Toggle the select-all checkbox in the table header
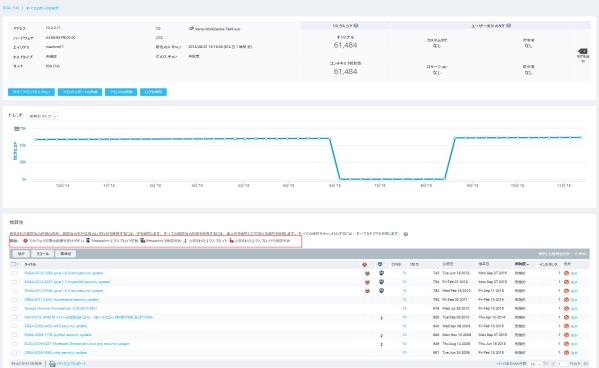Screen dimensions: 599x368 coord(13,264)
